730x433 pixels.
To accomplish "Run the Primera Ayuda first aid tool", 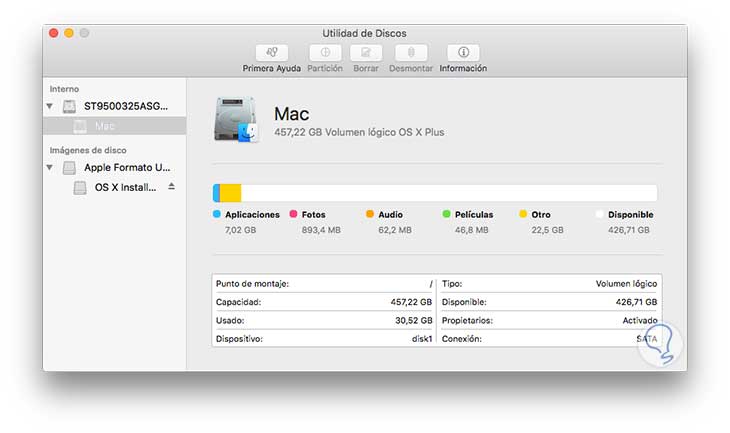I will (x=272, y=53).
